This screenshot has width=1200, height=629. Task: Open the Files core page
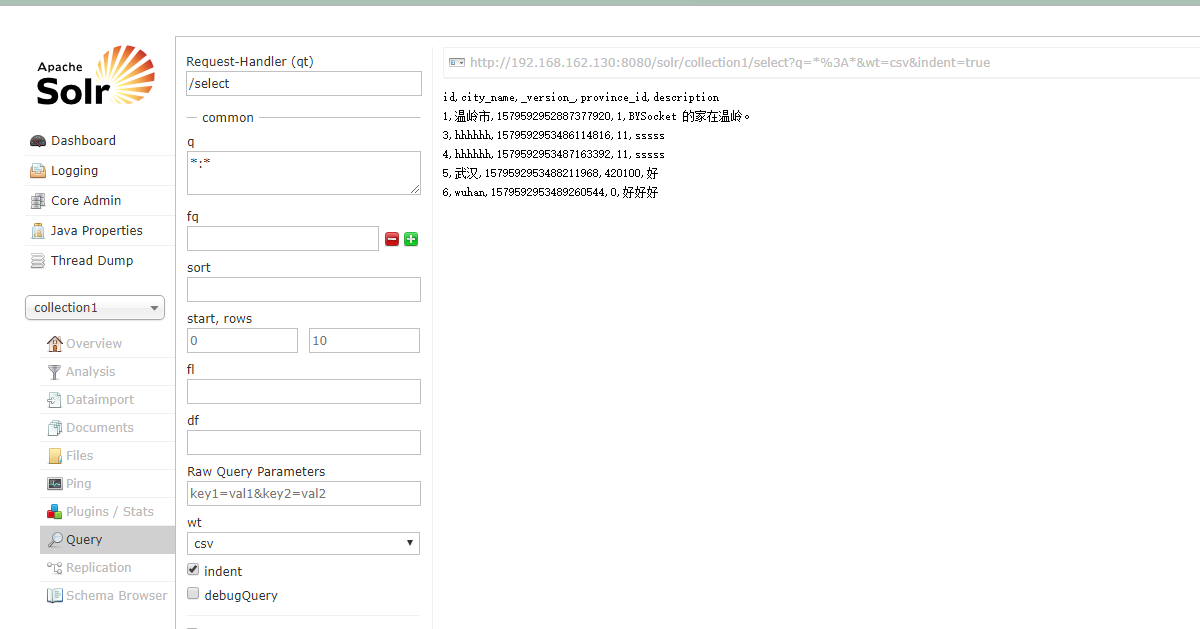coord(107,456)
